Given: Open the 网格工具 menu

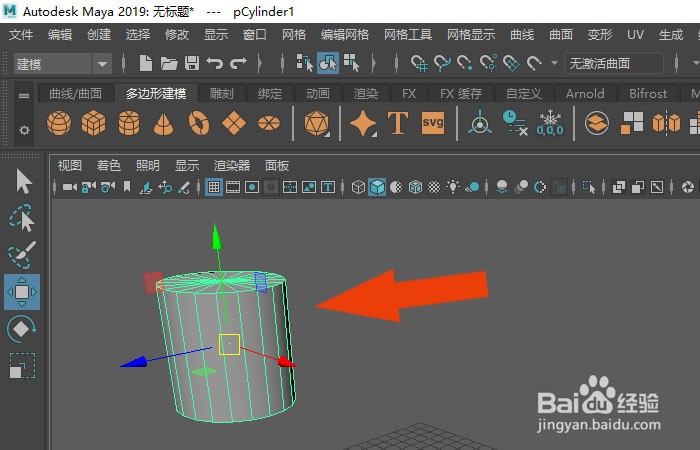Looking at the screenshot, I should click(x=408, y=35).
